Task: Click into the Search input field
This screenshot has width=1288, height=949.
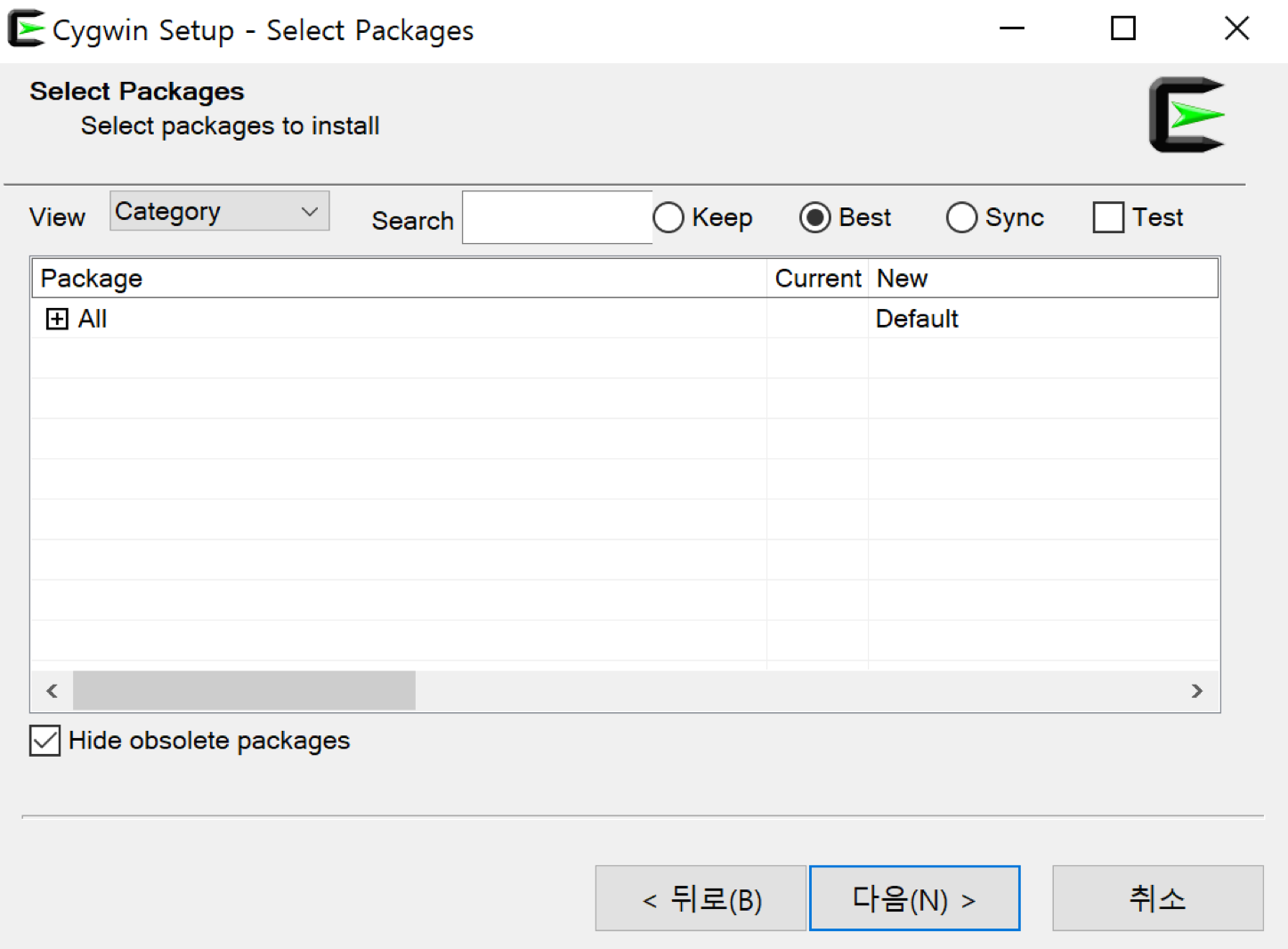Action: pos(557,217)
